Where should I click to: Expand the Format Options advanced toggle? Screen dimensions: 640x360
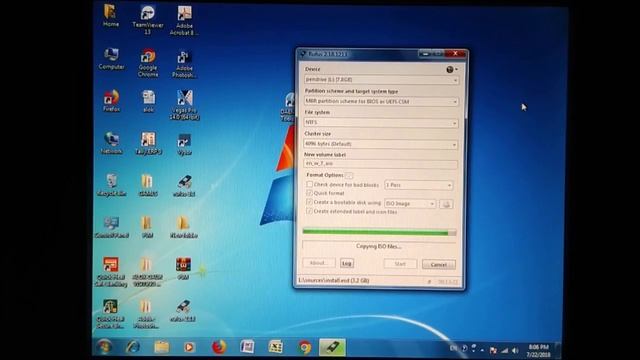pyautogui.click(x=349, y=176)
